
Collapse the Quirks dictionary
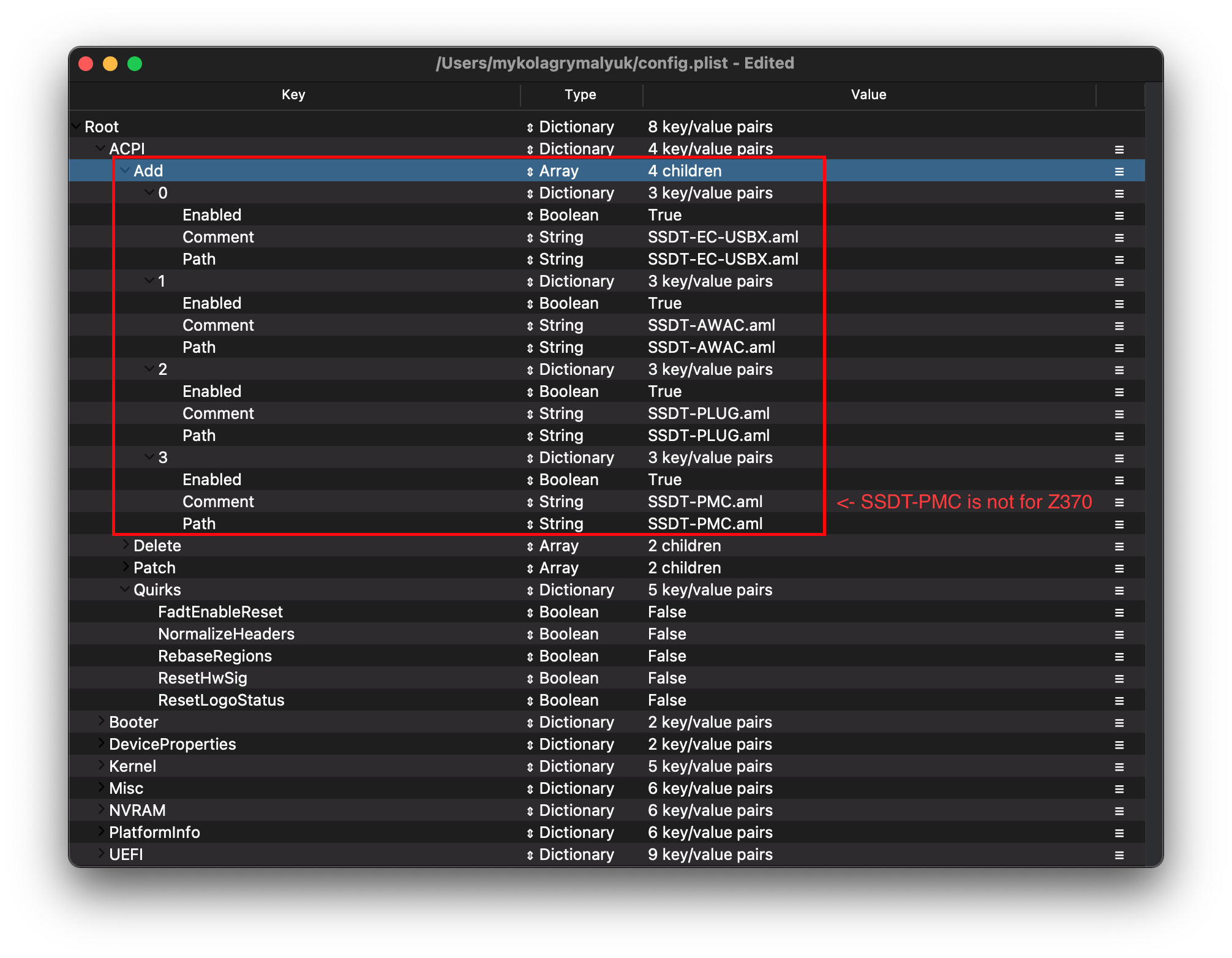(125, 589)
